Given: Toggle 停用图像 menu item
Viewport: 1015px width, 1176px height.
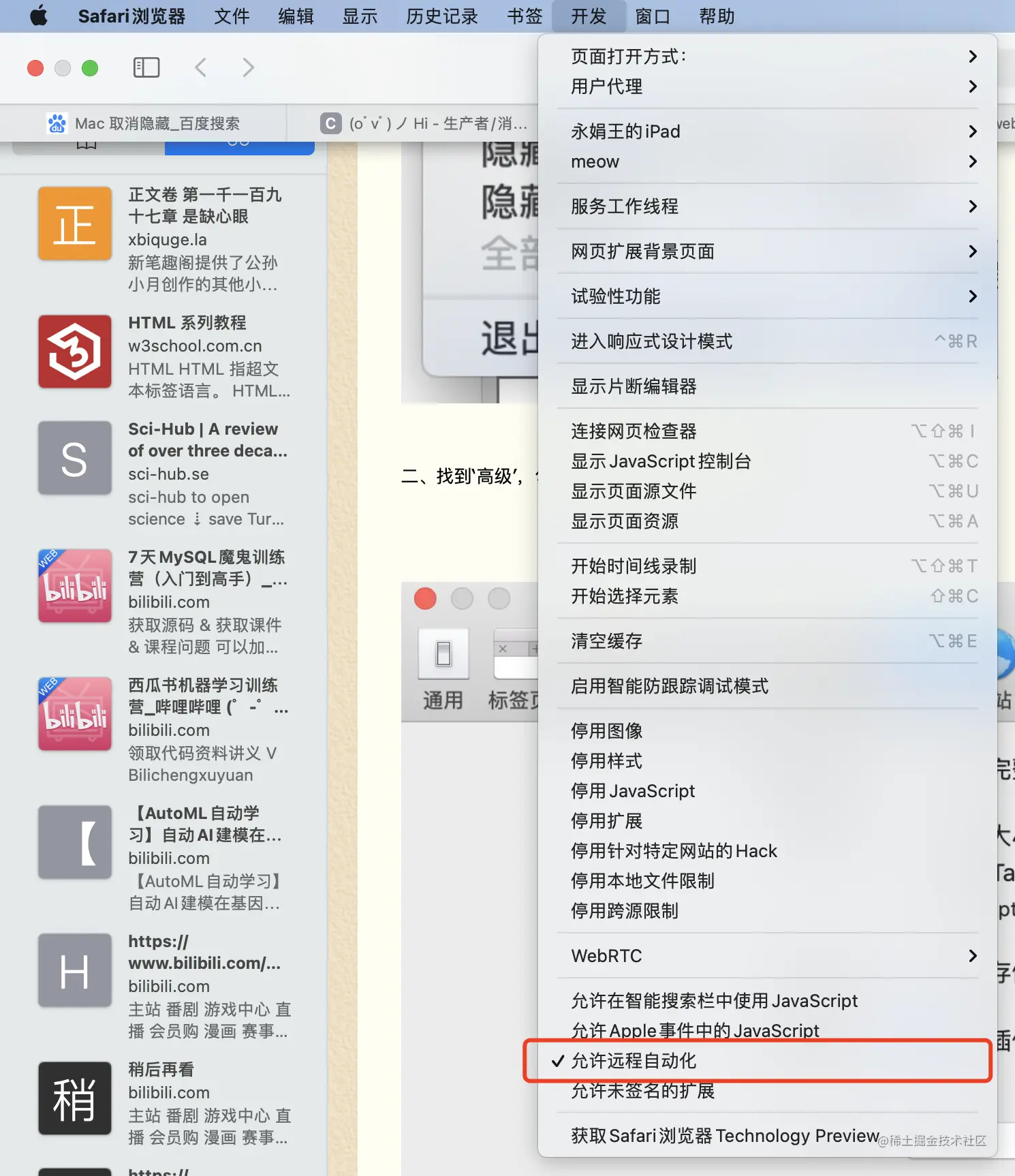Looking at the screenshot, I should tap(768, 731).
